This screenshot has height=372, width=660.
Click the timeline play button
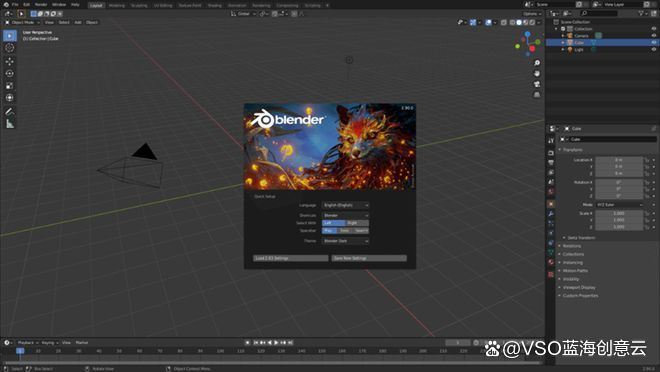tap(276, 343)
